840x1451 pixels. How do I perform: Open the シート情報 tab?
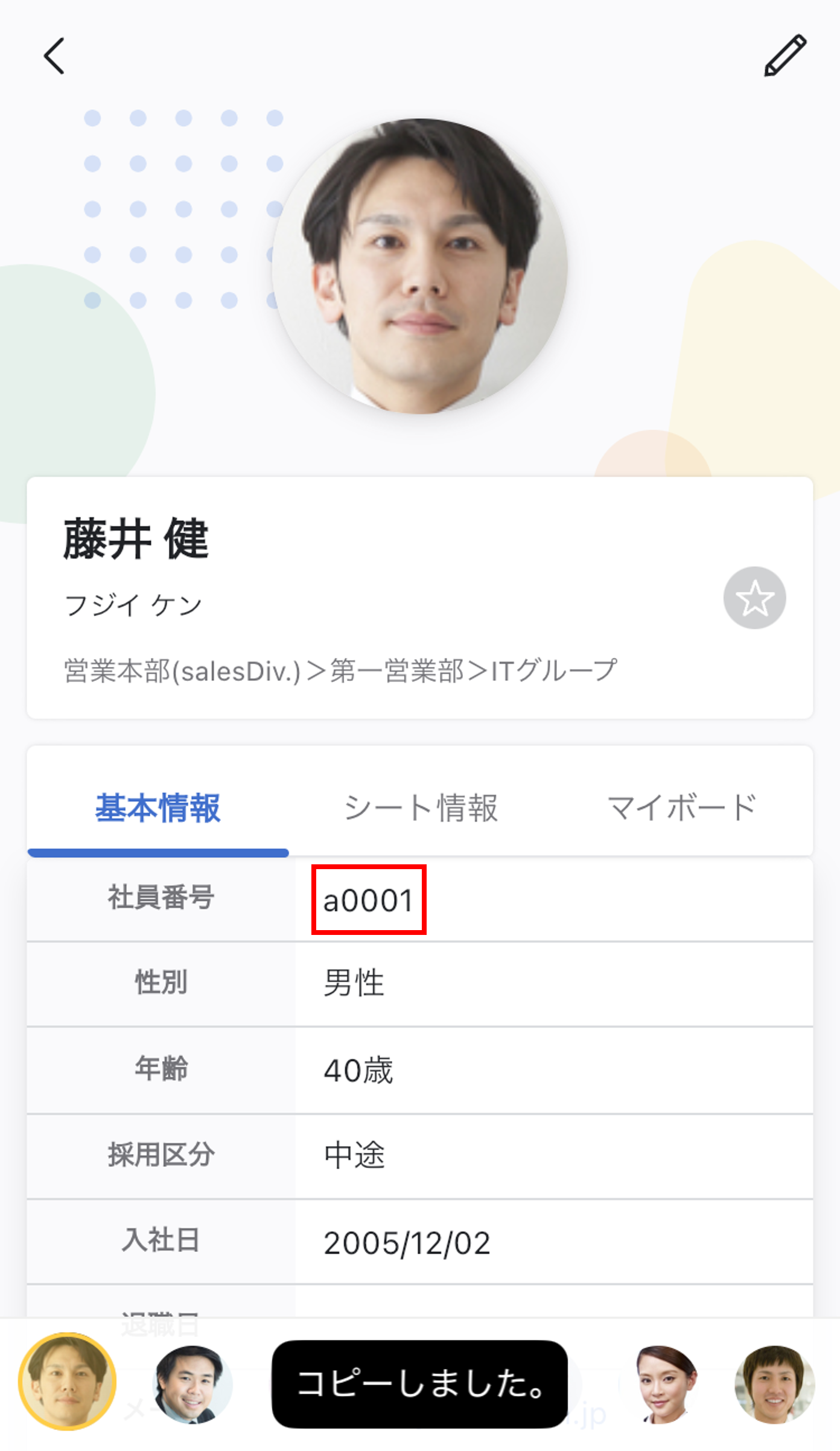click(x=421, y=808)
